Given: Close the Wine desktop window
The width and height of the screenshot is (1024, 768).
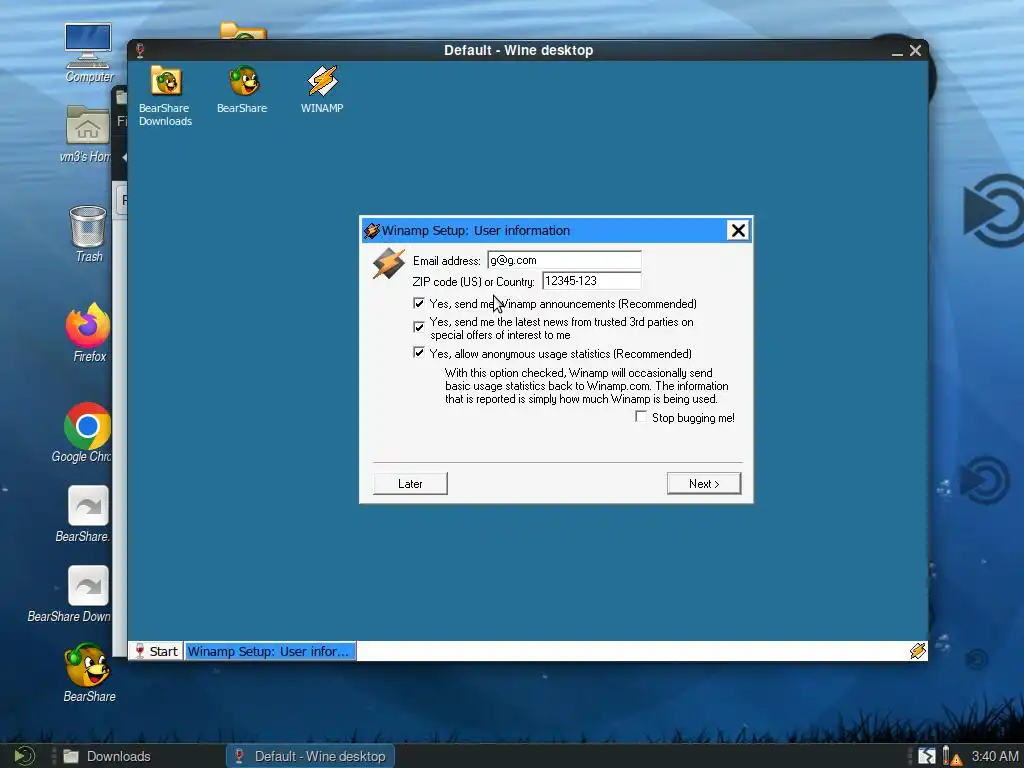Looking at the screenshot, I should click(x=916, y=50).
